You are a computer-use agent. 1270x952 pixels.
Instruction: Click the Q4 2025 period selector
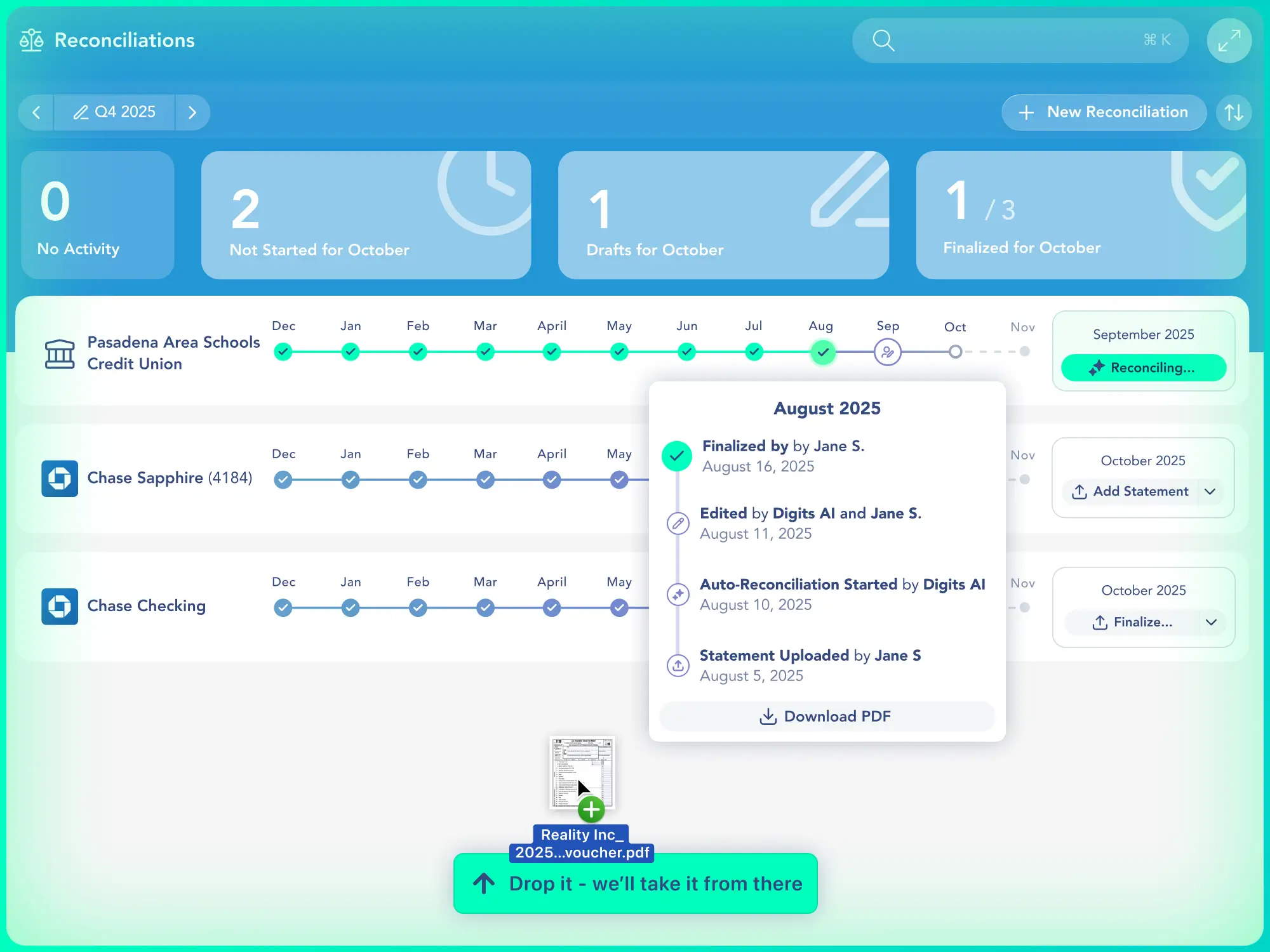[115, 112]
